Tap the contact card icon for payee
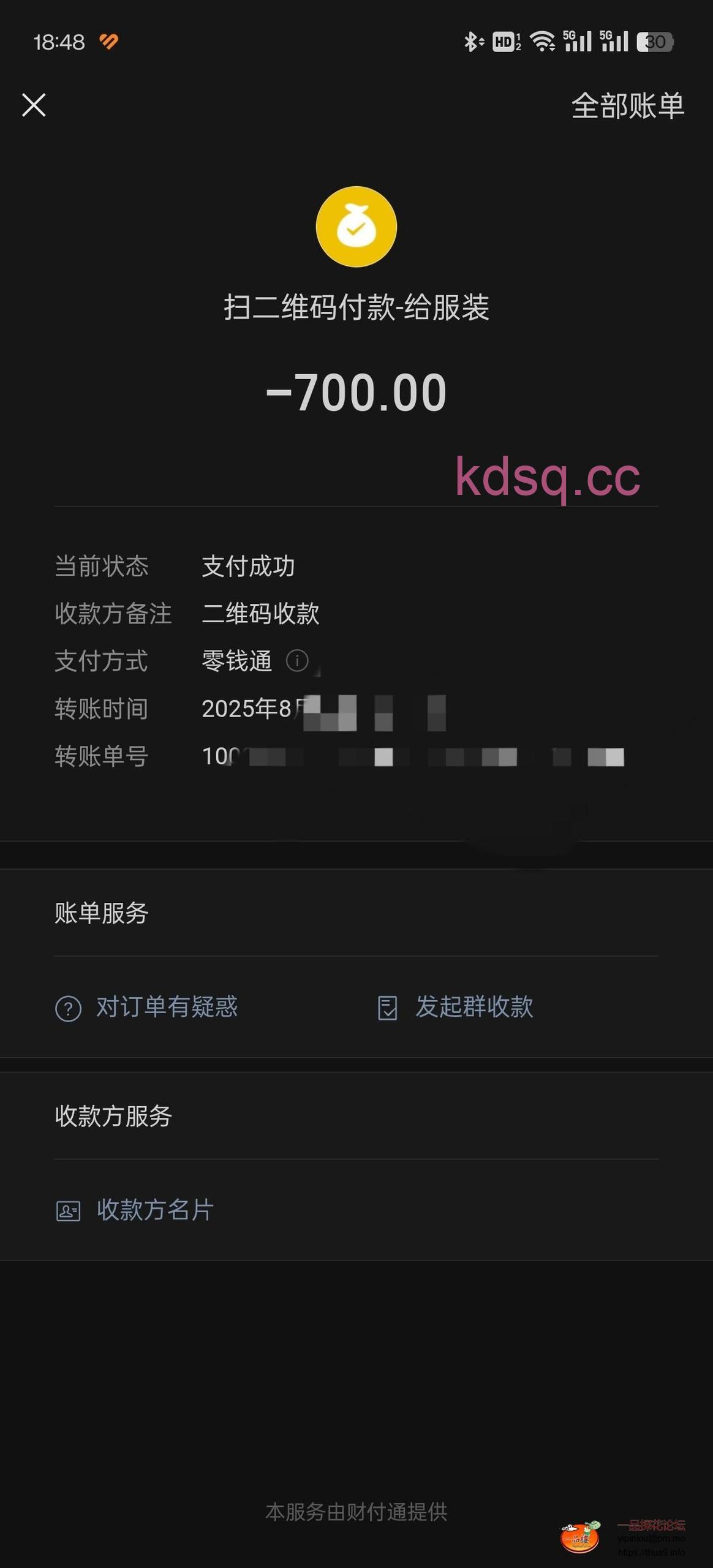713x1568 pixels. 68,1211
